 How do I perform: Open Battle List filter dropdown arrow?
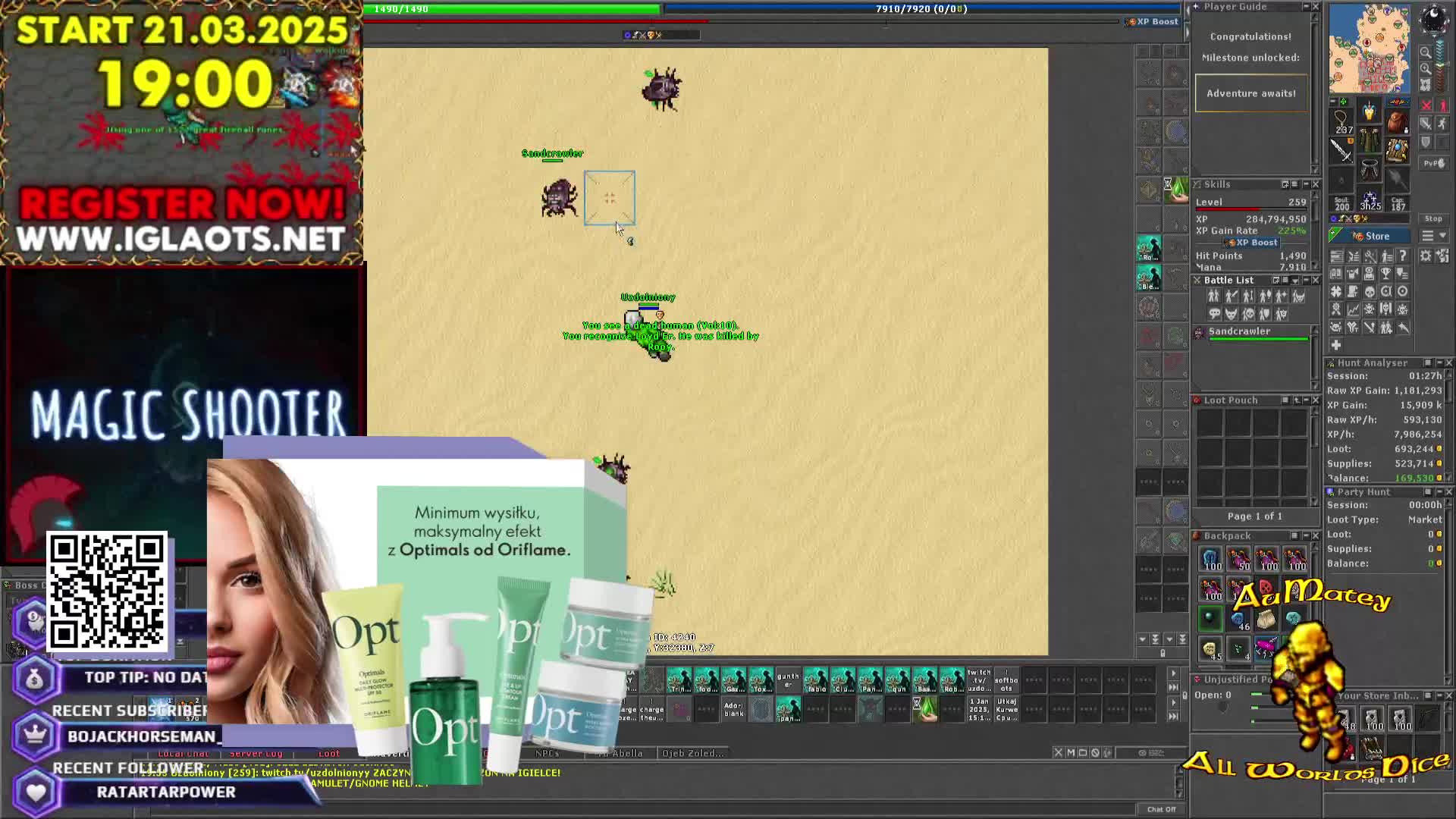click(x=1294, y=281)
